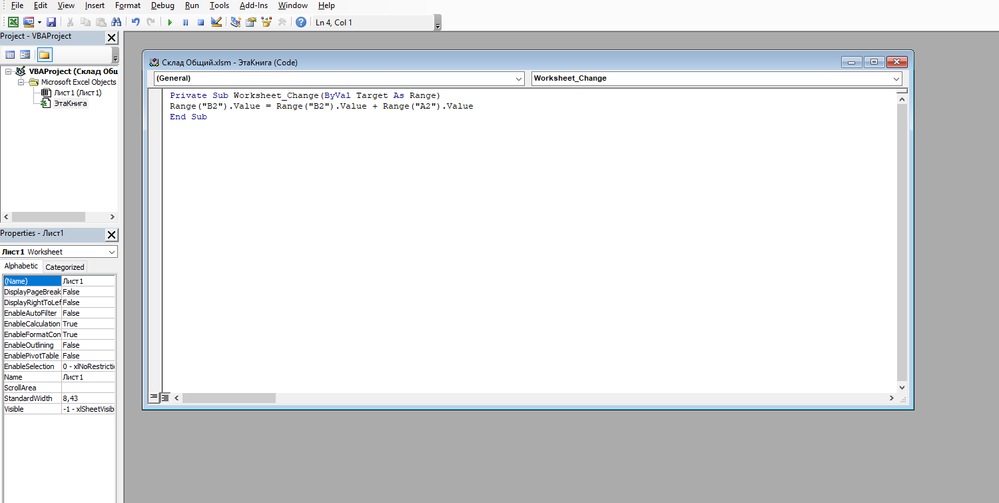Select the (Name) property row
This screenshot has height=503, width=999.
click(x=59, y=281)
